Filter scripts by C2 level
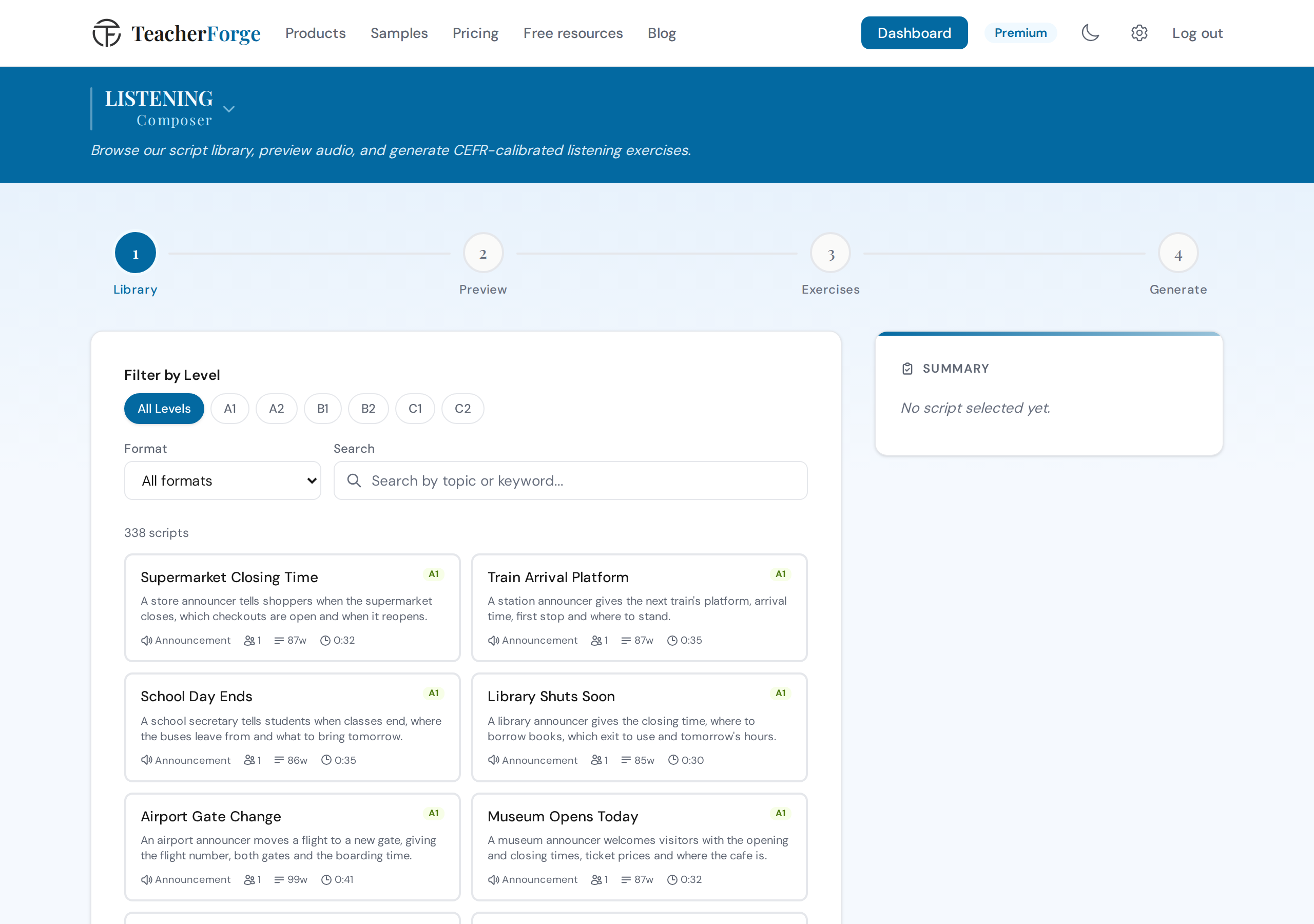 pyautogui.click(x=462, y=408)
